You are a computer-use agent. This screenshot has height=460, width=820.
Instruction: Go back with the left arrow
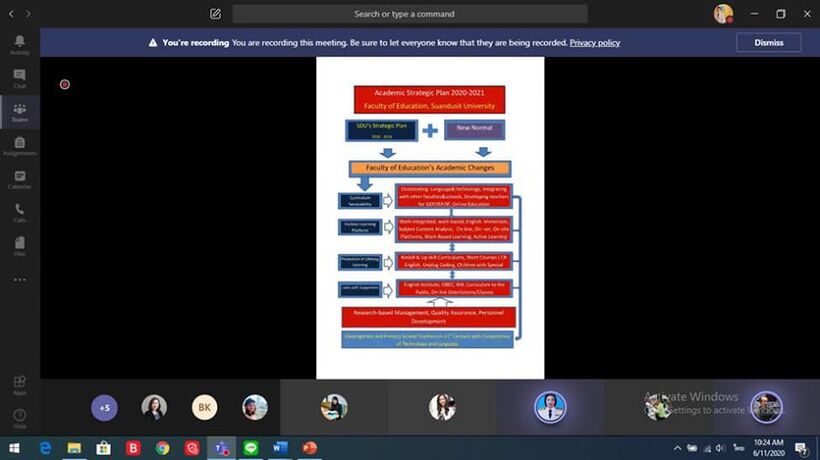(x=11, y=14)
